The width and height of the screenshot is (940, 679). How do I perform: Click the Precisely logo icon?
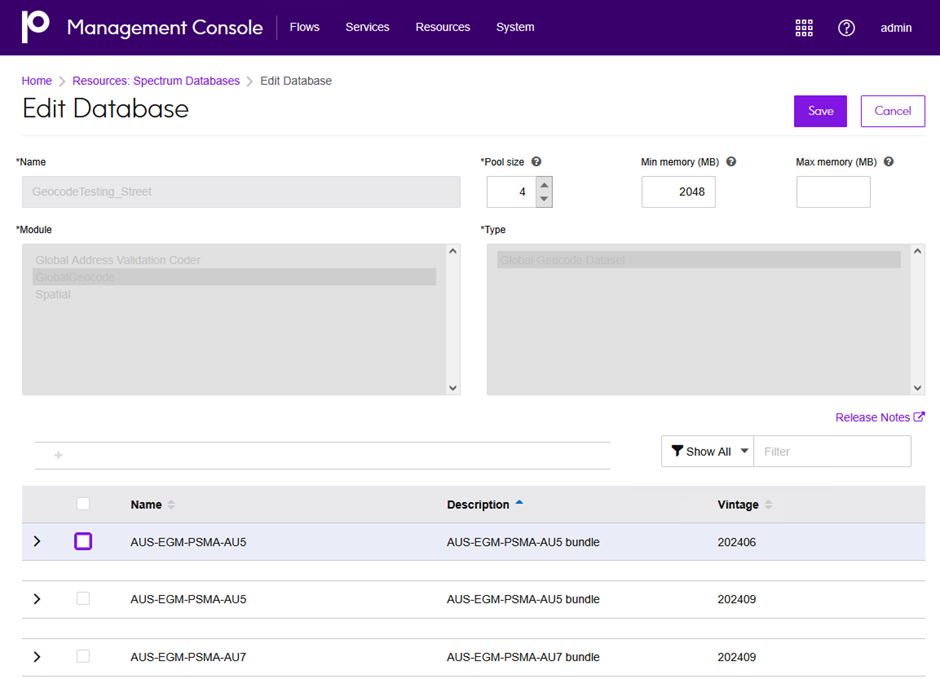pos(35,26)
